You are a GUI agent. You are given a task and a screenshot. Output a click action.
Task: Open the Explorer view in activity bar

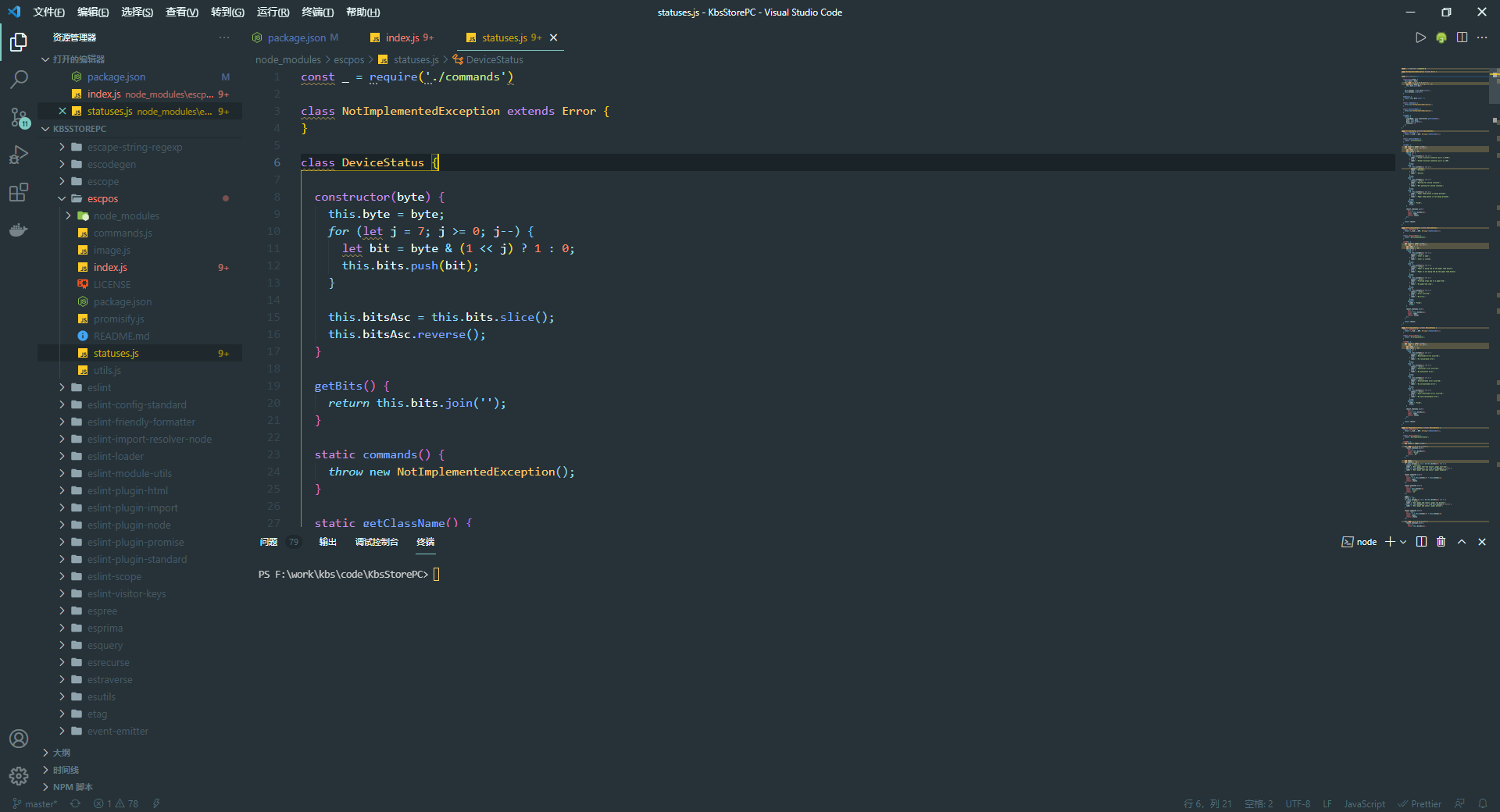19,41
